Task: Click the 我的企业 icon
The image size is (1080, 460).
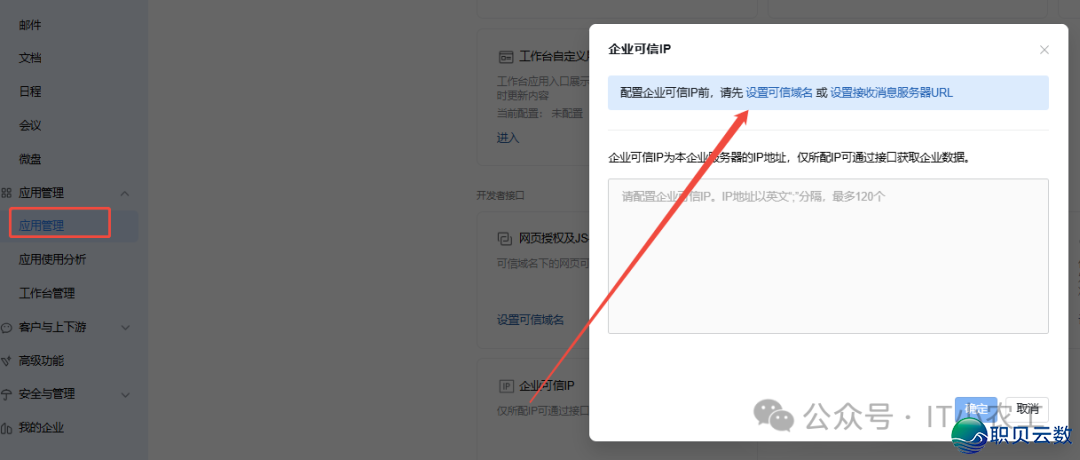Action: [x=6, y=428]
